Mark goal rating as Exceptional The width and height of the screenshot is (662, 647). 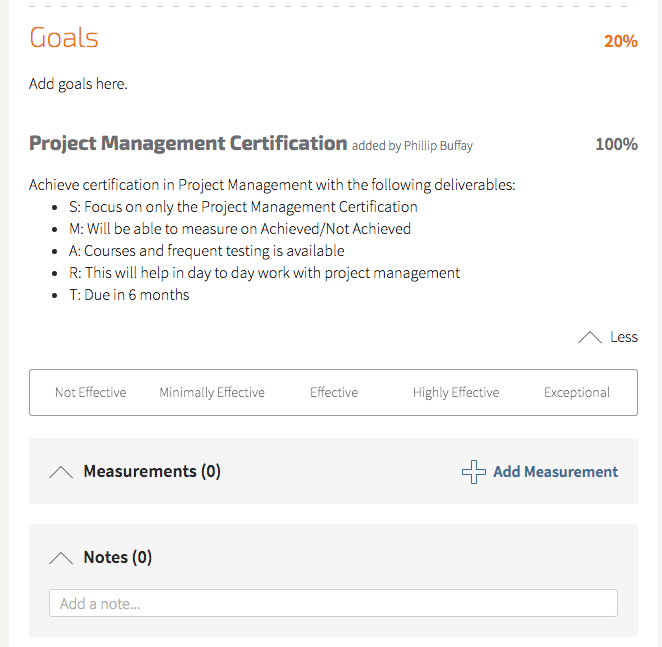[x=577, y=392]
